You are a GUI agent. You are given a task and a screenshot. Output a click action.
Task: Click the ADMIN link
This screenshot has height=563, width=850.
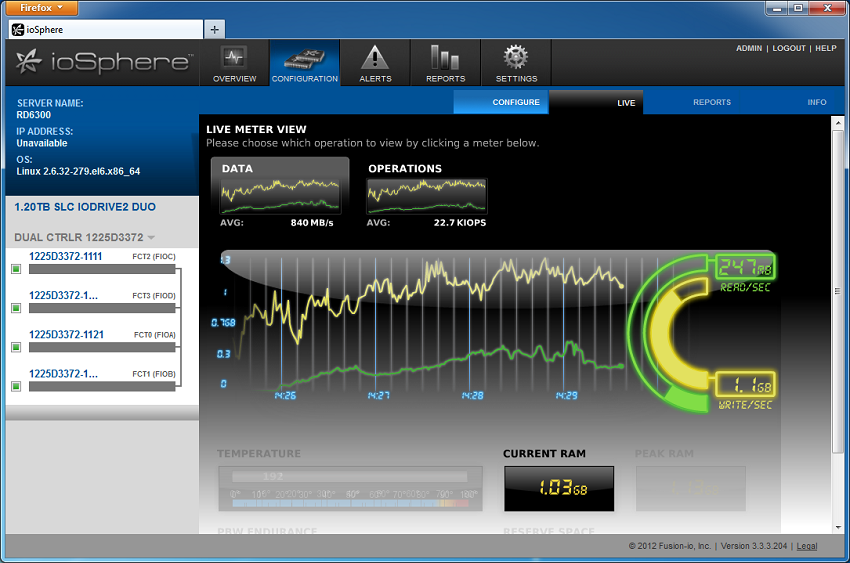pyautogui.click(x=749, y=48)
